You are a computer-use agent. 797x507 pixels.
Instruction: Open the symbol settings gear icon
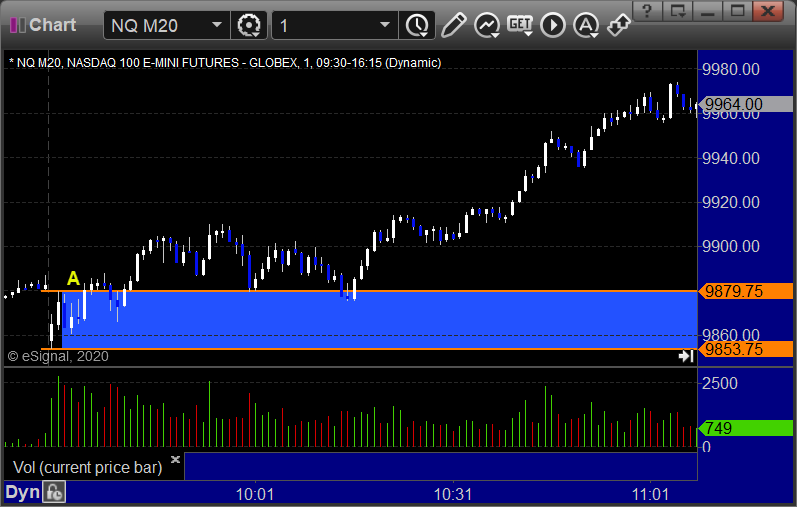tap(249, 25)
